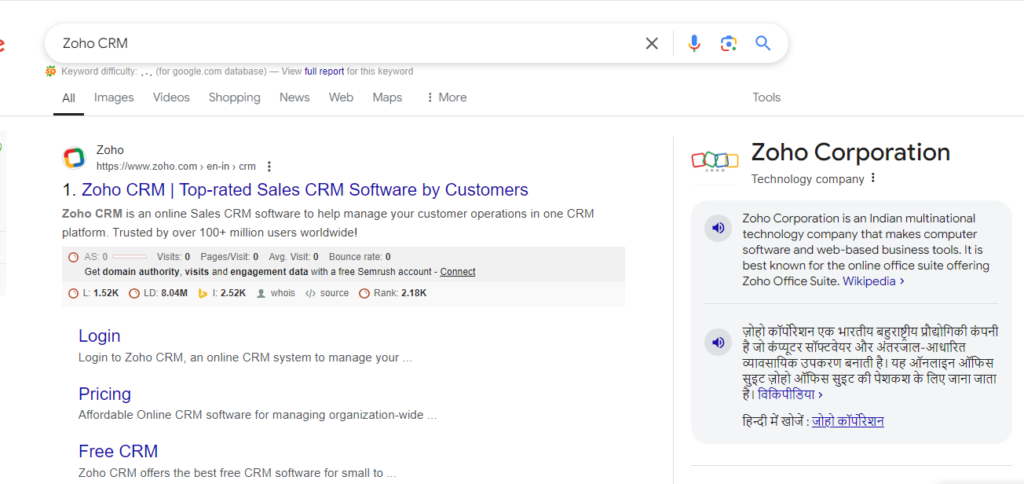Image resolution: width=1024 pixels, height=484 pixels.
Task: Click the Zoho site name above URL
Action: tap(110, 150)
